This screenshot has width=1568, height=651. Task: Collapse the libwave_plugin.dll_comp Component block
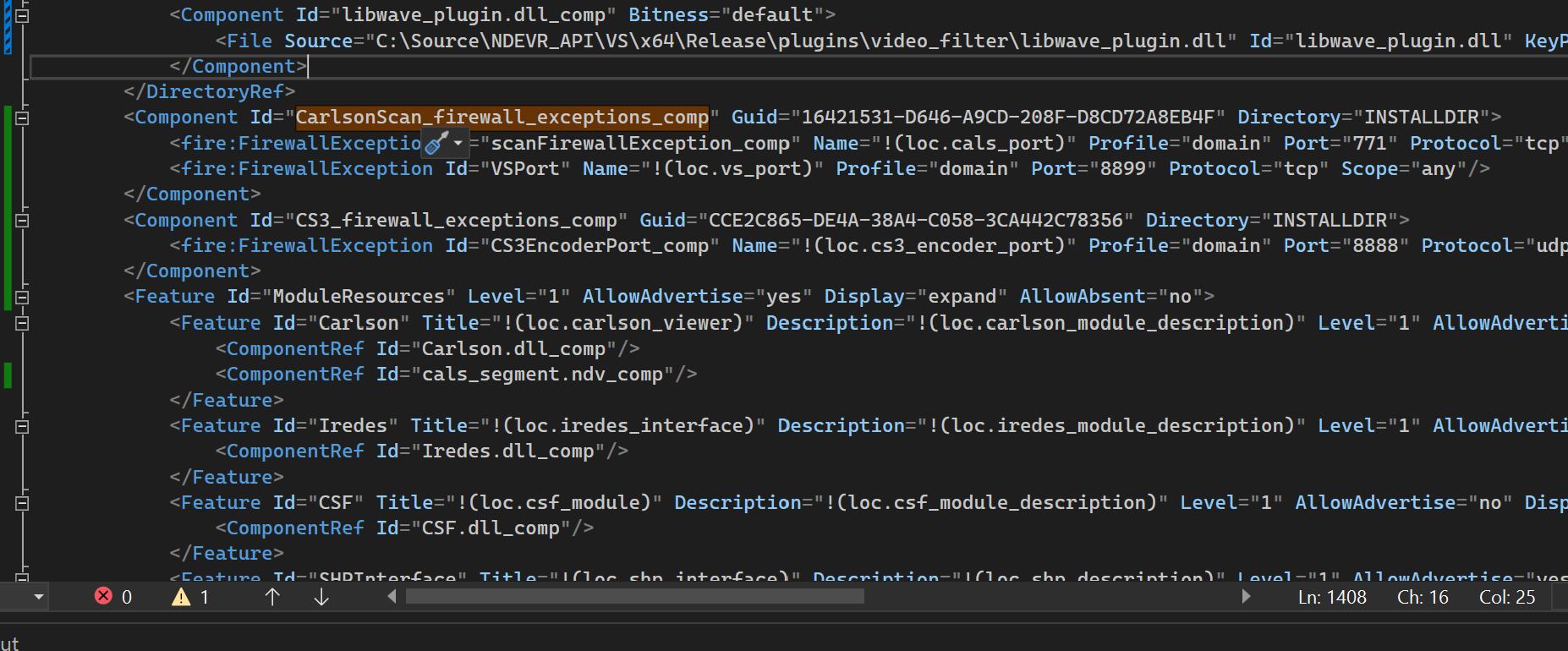(23, 15)
